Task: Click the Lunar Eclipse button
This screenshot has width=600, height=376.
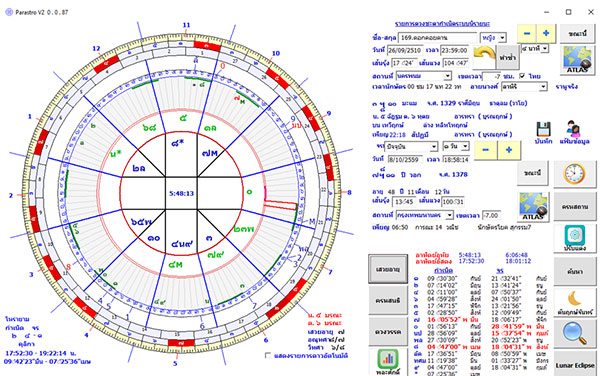Action: click(575, 365)
